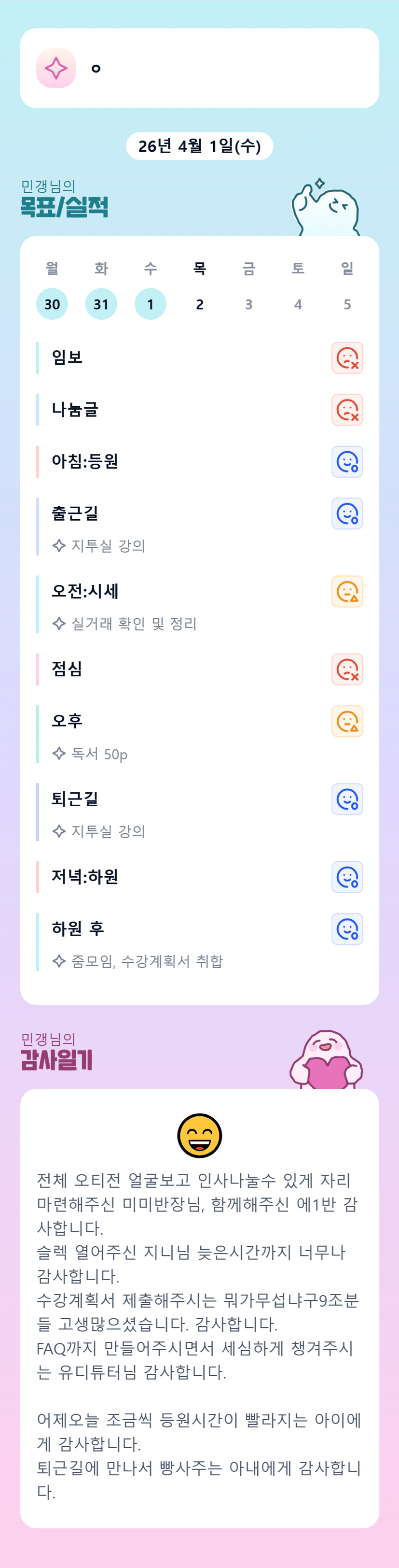Click the grinning emoji in gratitude diary

click(200, 1135)
